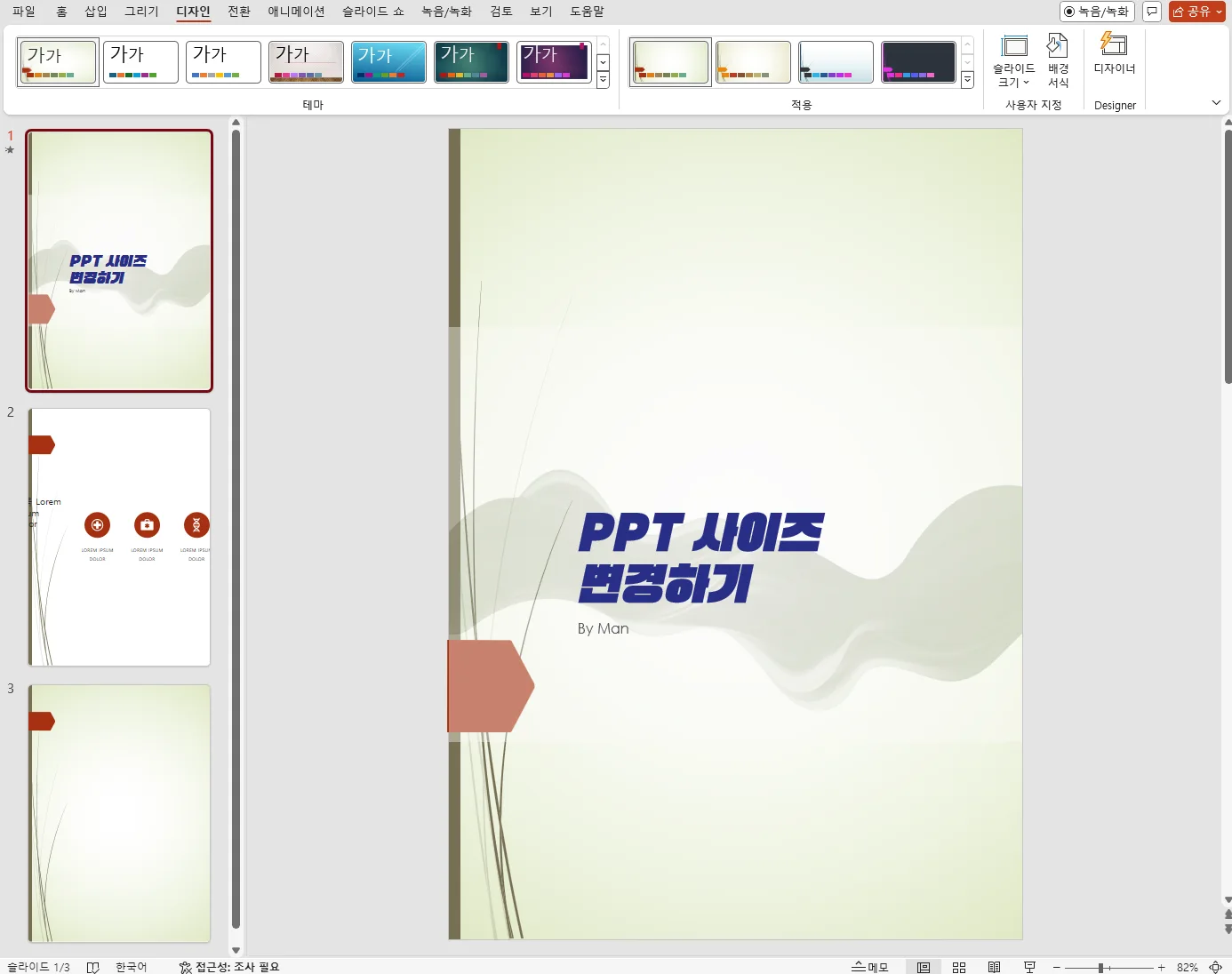1232x974 pixels.
Task: Expand the themes gallery with the more arrow
Action: point(603,80)
